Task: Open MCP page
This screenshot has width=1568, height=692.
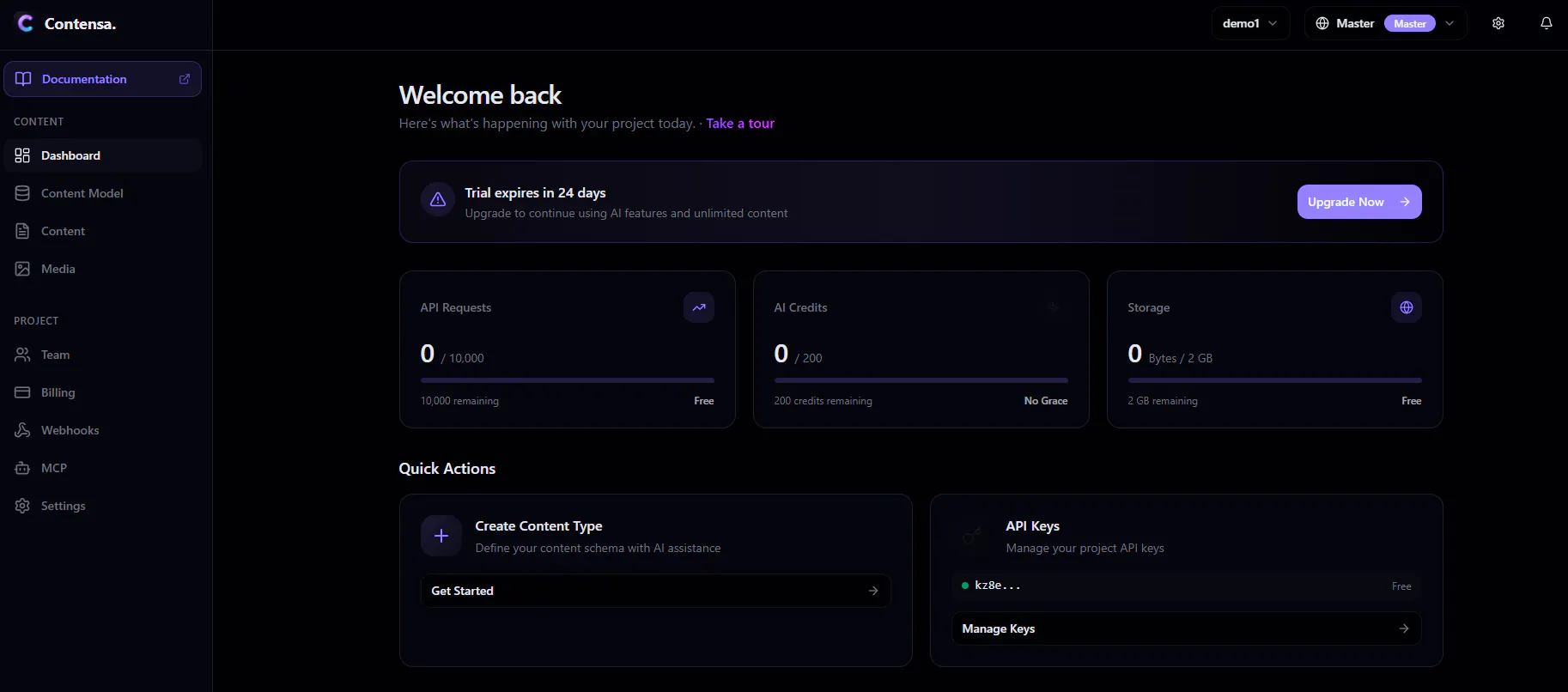Action: (103, 468)
